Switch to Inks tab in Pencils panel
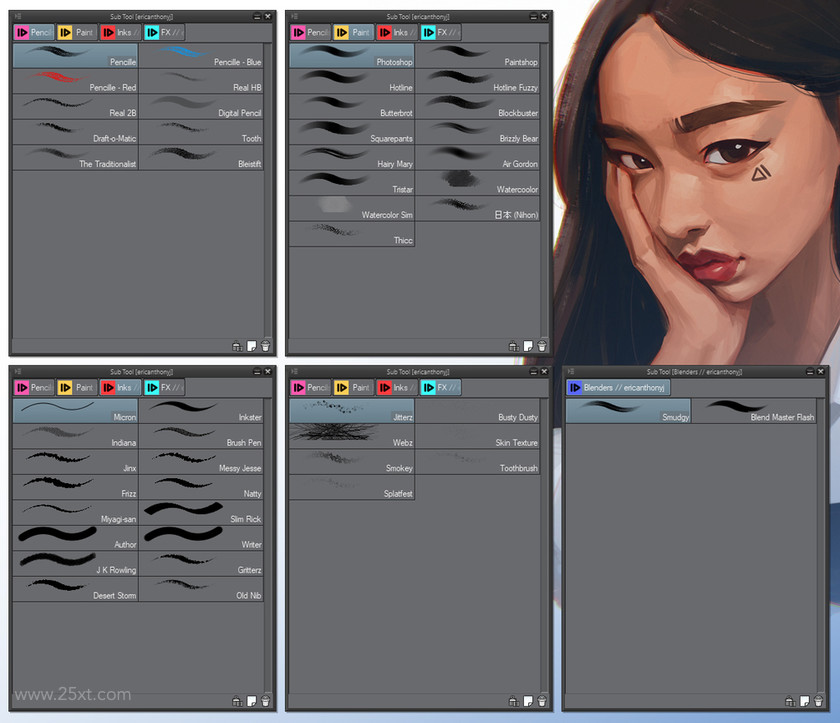This screenshot has height=723, width=840. click(121, 32)
